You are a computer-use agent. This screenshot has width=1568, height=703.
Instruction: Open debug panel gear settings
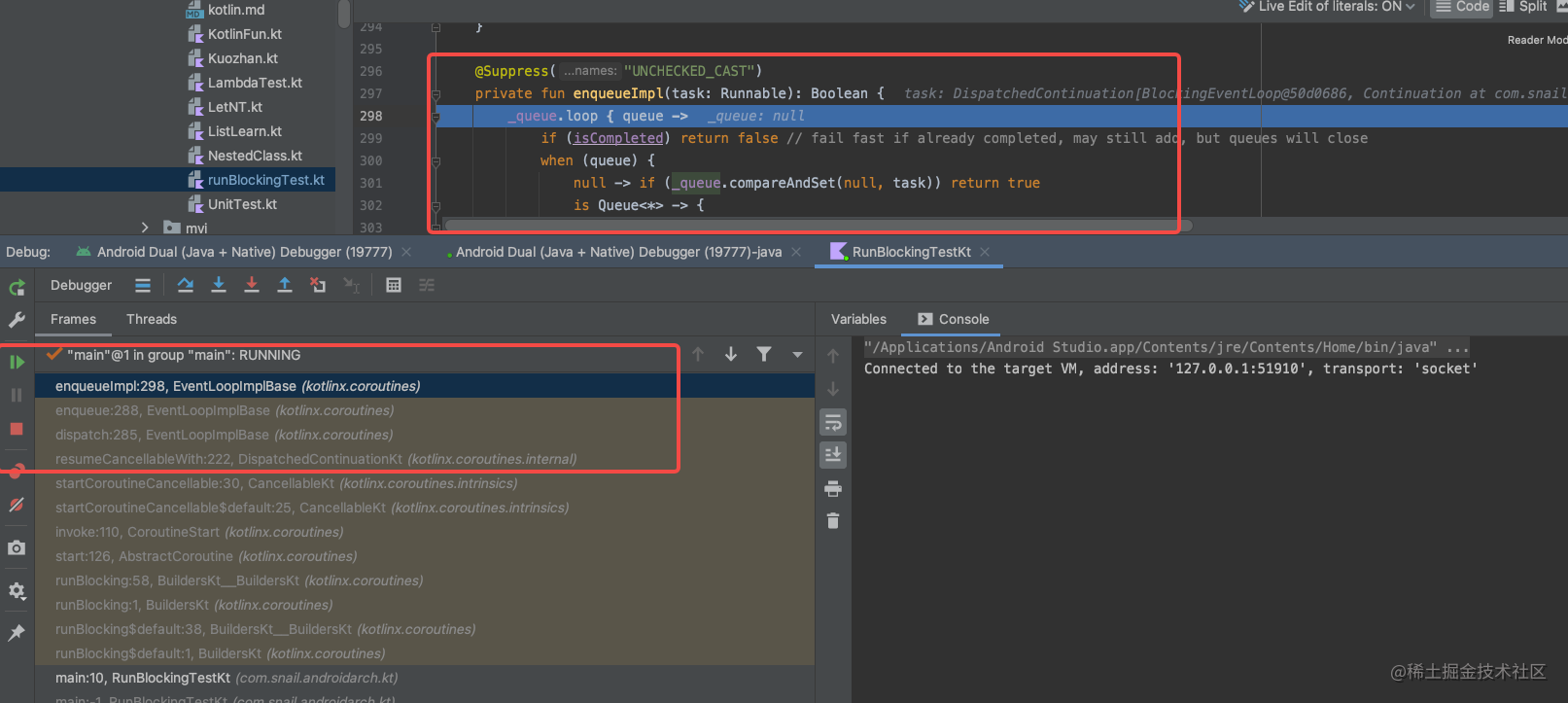[17, 590]
